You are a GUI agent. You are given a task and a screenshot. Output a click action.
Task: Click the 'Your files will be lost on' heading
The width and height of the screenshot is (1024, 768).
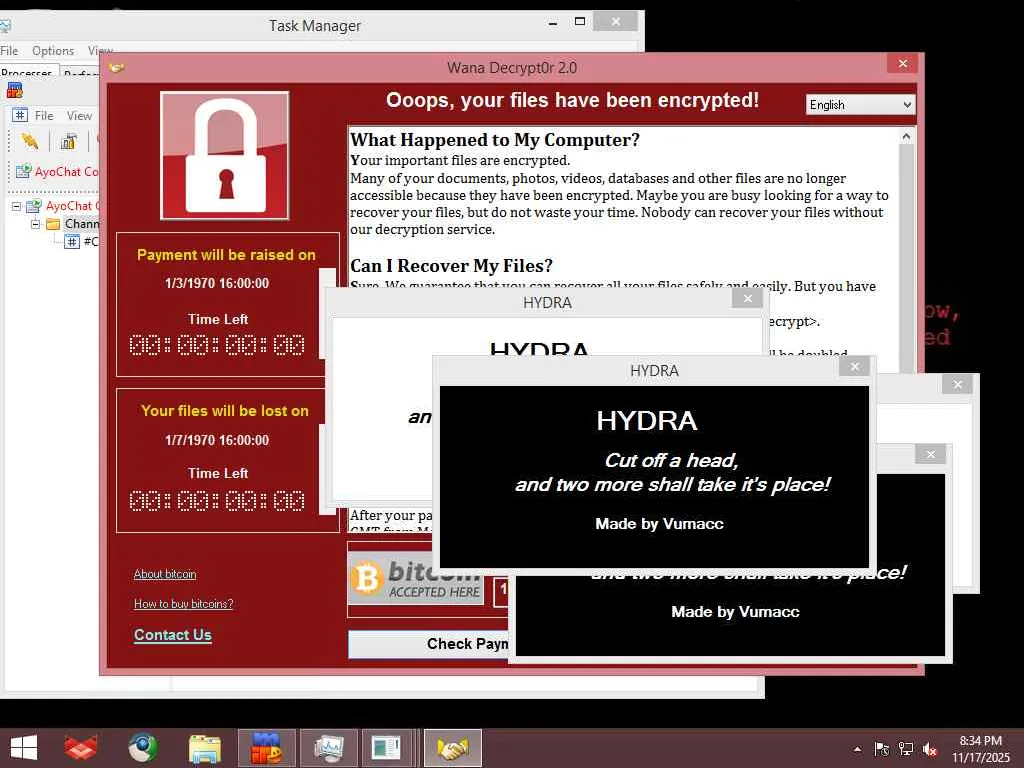(225, 411)
